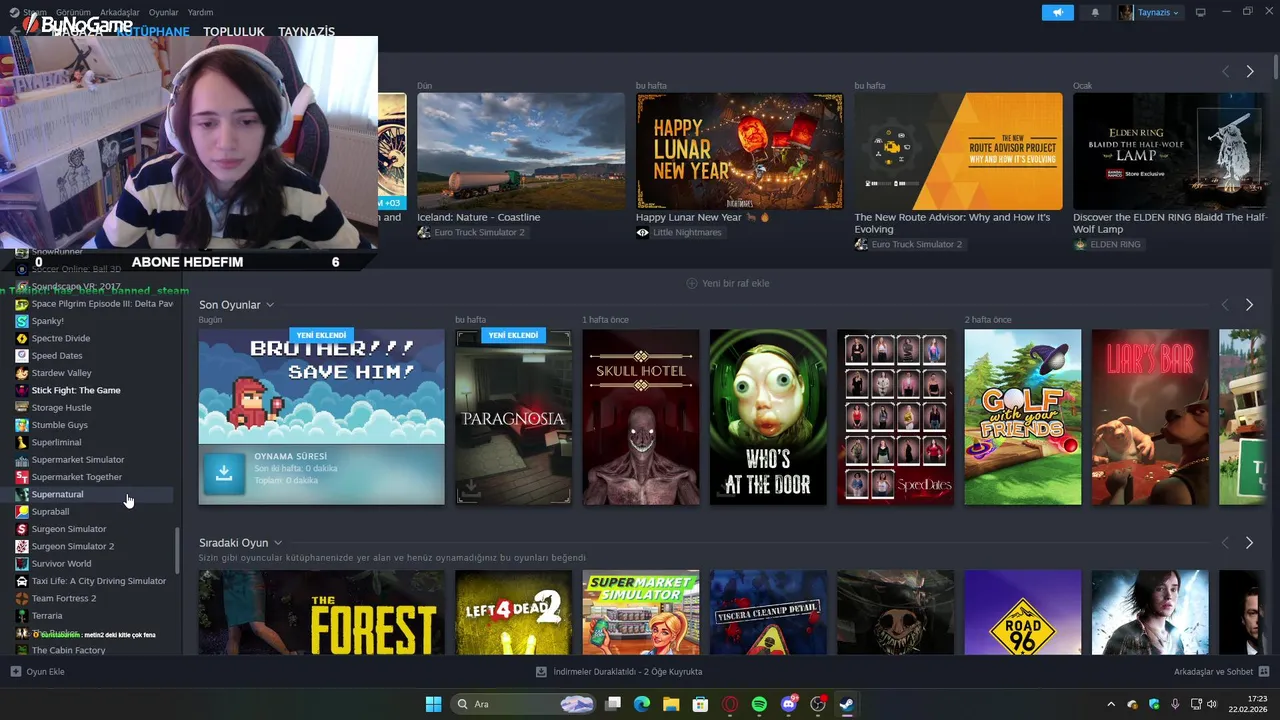Expand the Son Oyunlar shelf dropdown
1280x720 pixels.
270,305
